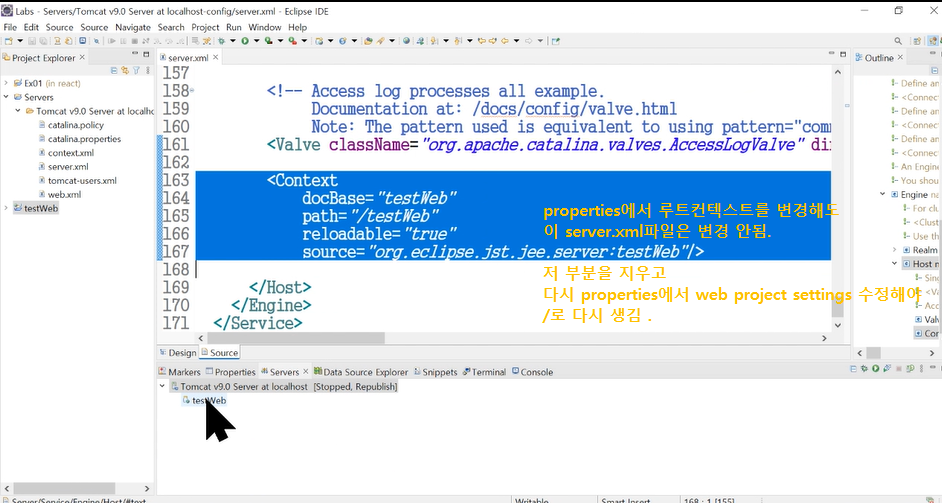Switch to the Design tab of editor

click(x=178, y=353)
